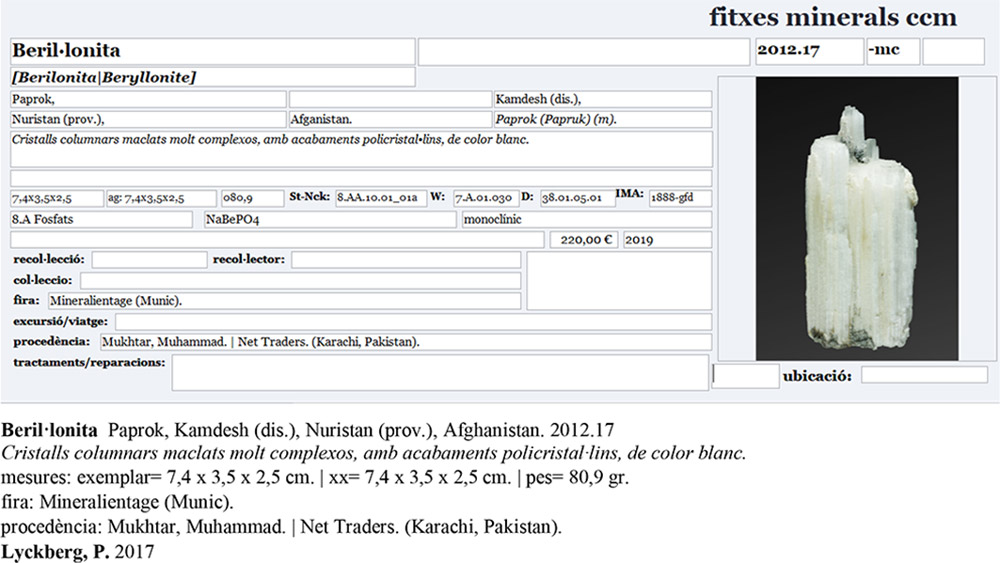Click the empty col·leccio field
1000x563 pixels.
click(300, 281)
